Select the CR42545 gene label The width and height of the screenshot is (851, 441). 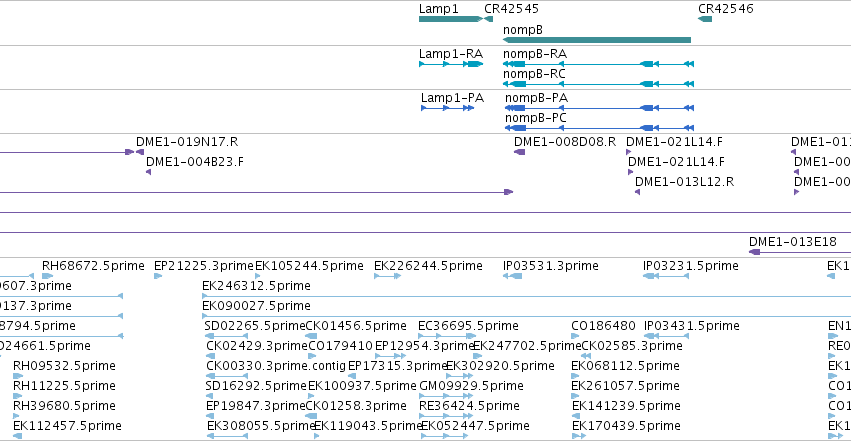(x=511, y=9)
